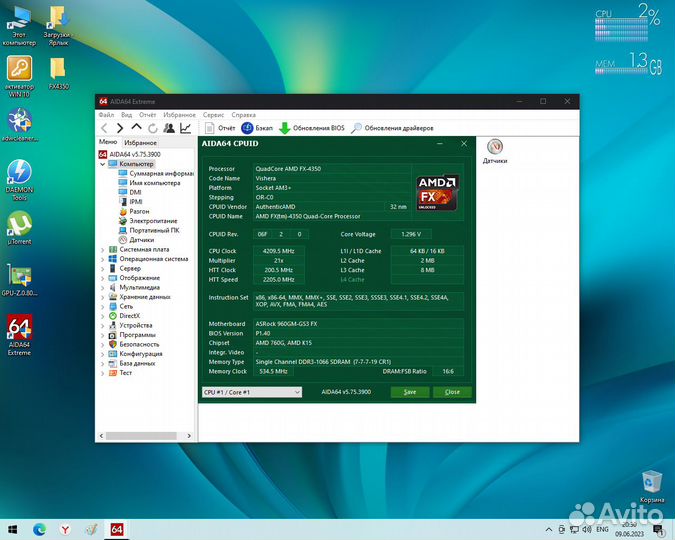Open DAEMON Tools desktop icon

[x=19, y=180]
